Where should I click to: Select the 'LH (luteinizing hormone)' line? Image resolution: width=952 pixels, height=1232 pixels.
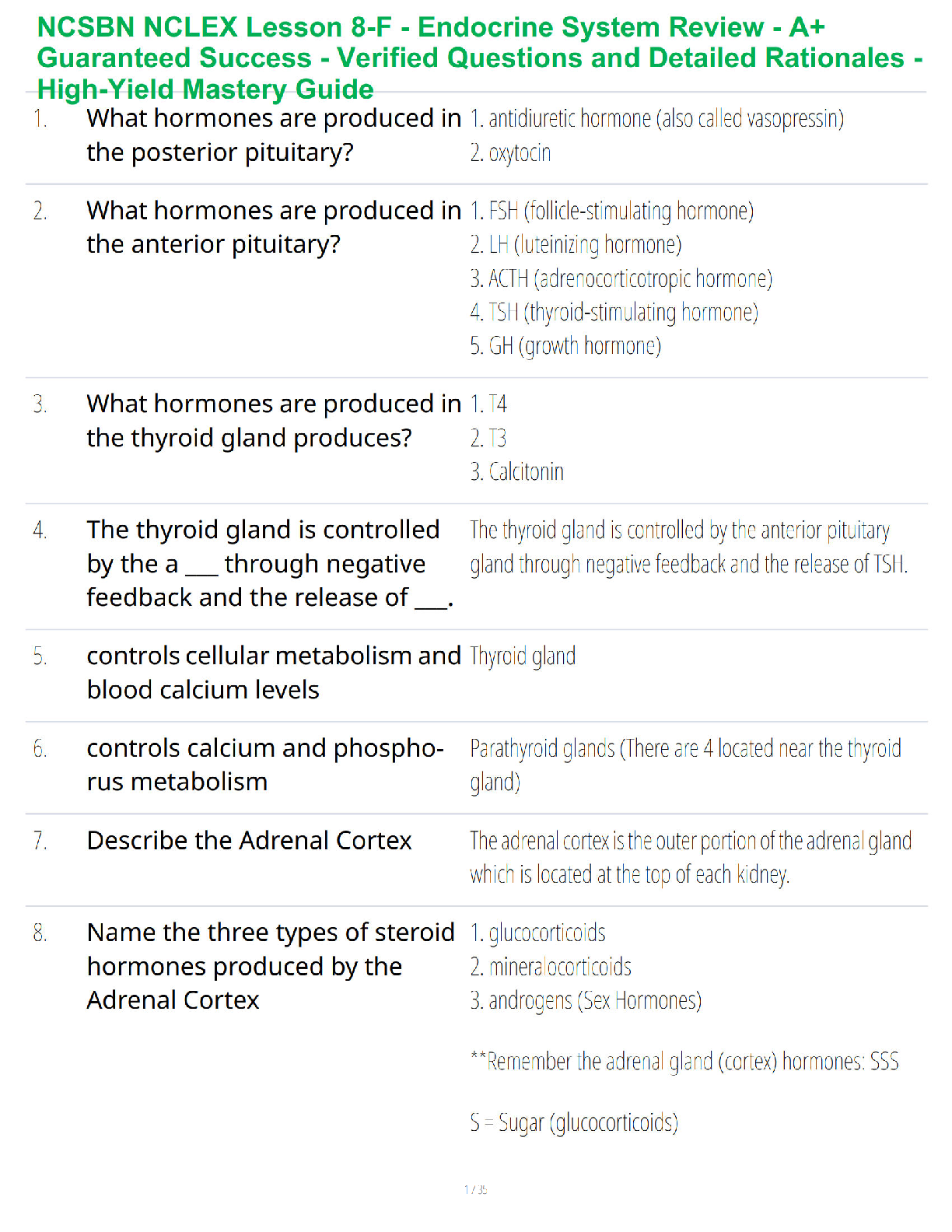click(576, 245)
